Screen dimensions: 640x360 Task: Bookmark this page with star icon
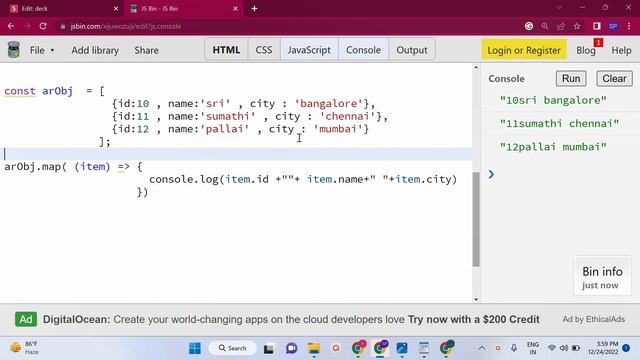pos(577,26)
